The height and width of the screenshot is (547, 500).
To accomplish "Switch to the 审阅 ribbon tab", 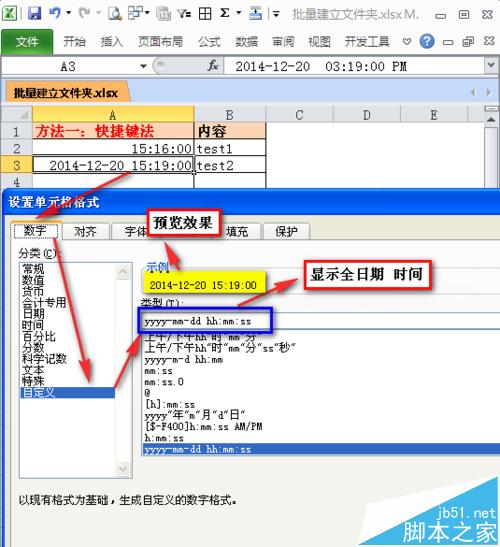I will [x=283, y=42].
